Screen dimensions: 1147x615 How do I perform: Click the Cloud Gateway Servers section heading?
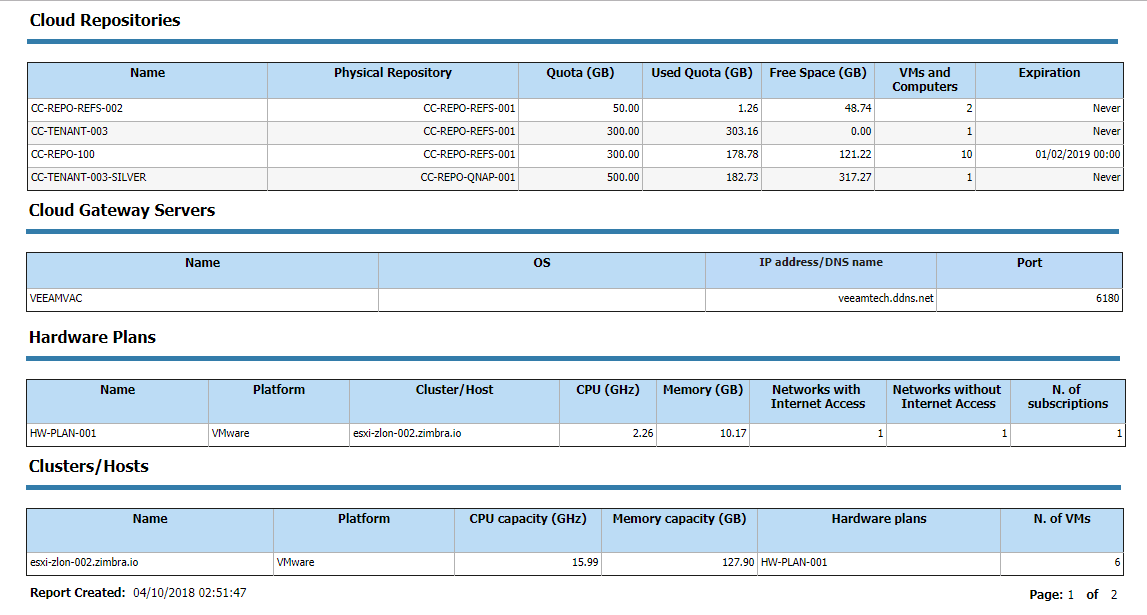pos(122,211)
